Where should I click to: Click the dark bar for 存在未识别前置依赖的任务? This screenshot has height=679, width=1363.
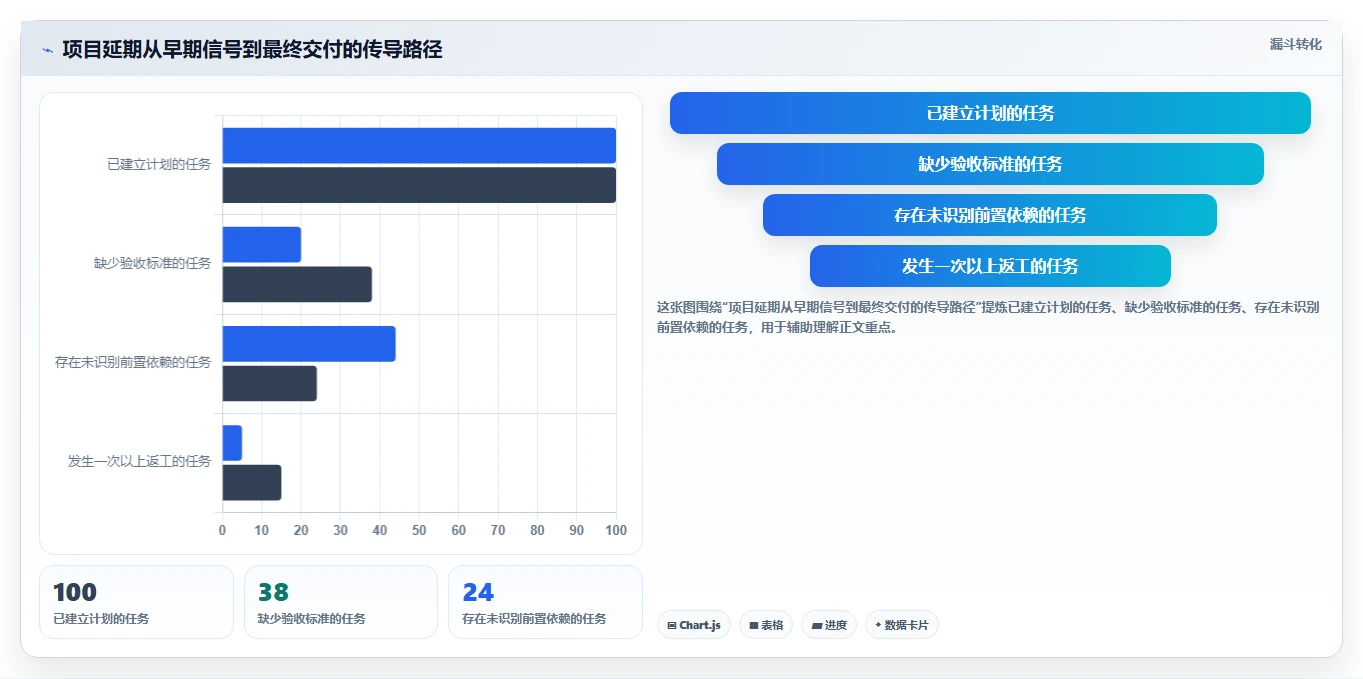[269, 383]
